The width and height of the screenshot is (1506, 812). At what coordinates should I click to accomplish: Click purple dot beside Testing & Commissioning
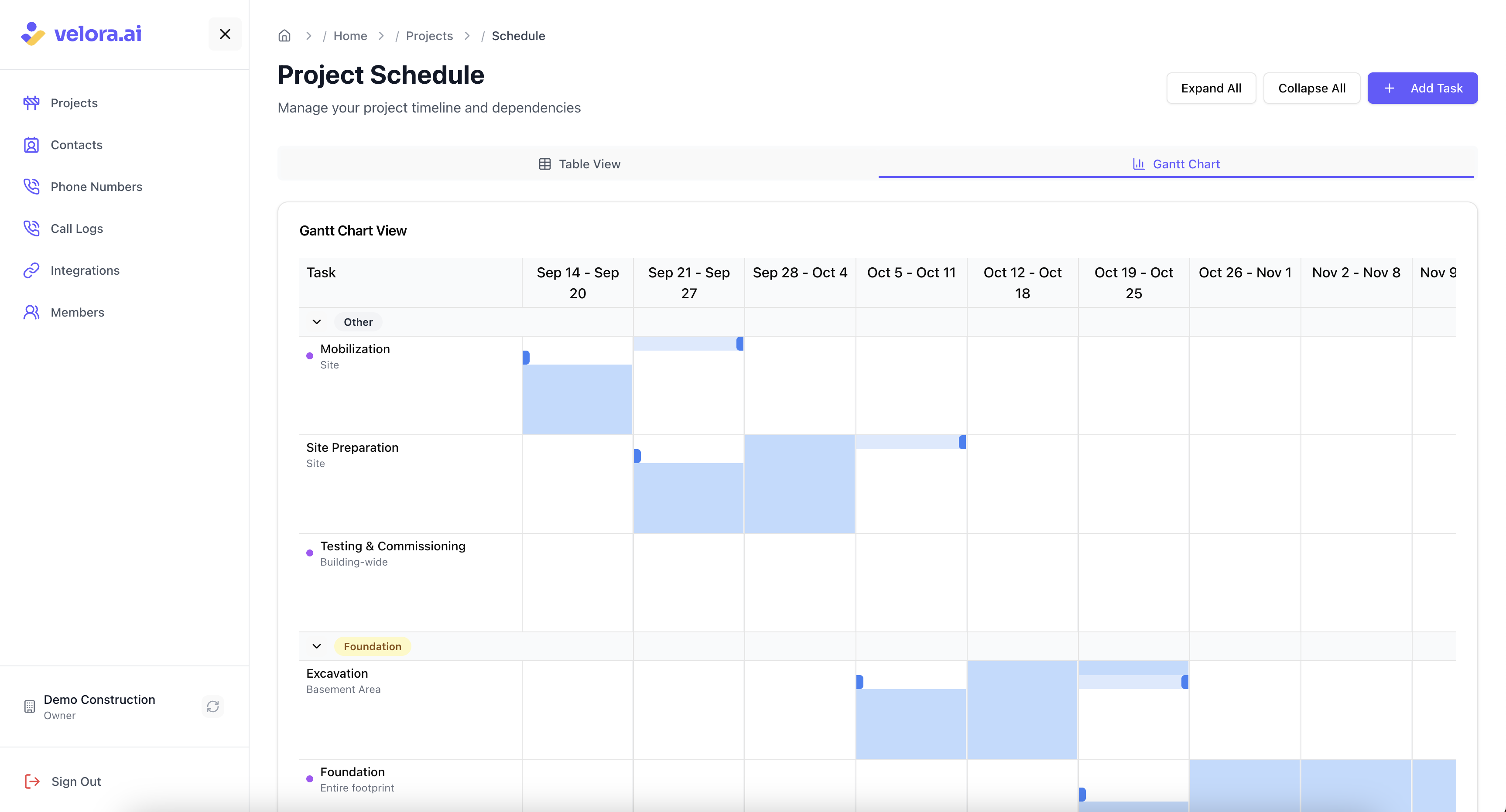click(310, 553)
